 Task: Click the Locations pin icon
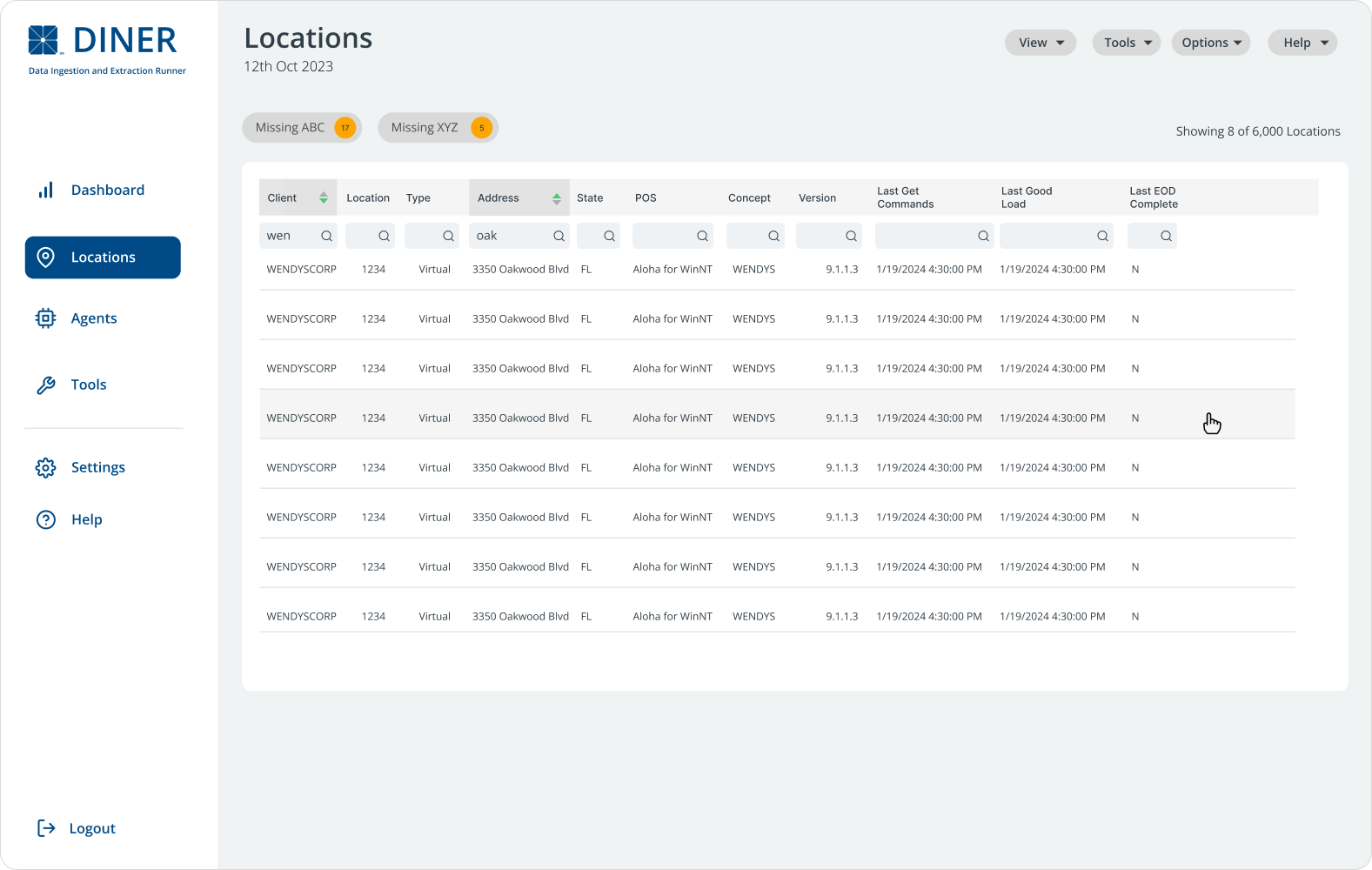[46, 258]
